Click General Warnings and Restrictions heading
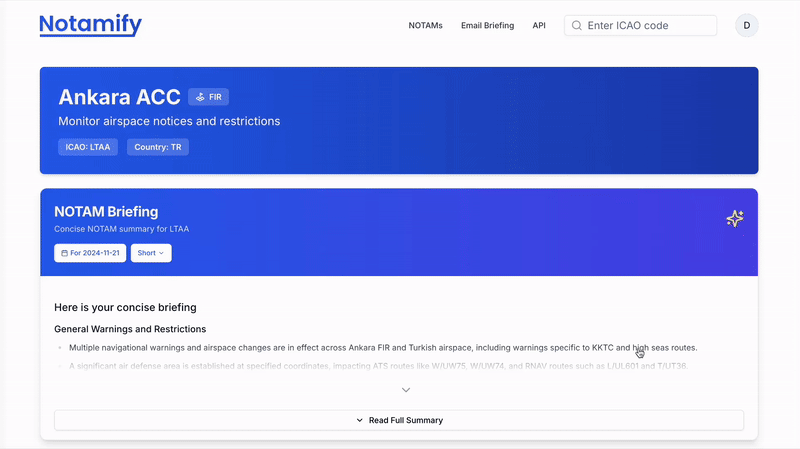Image resolution: width=800 pixels, height=449 pixels. pyautogui.click(x=130, y=329)
